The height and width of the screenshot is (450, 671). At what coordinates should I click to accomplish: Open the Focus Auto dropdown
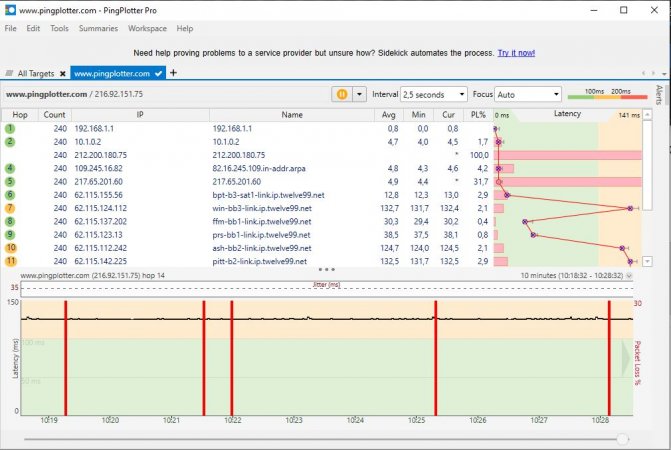click(528, 95)
